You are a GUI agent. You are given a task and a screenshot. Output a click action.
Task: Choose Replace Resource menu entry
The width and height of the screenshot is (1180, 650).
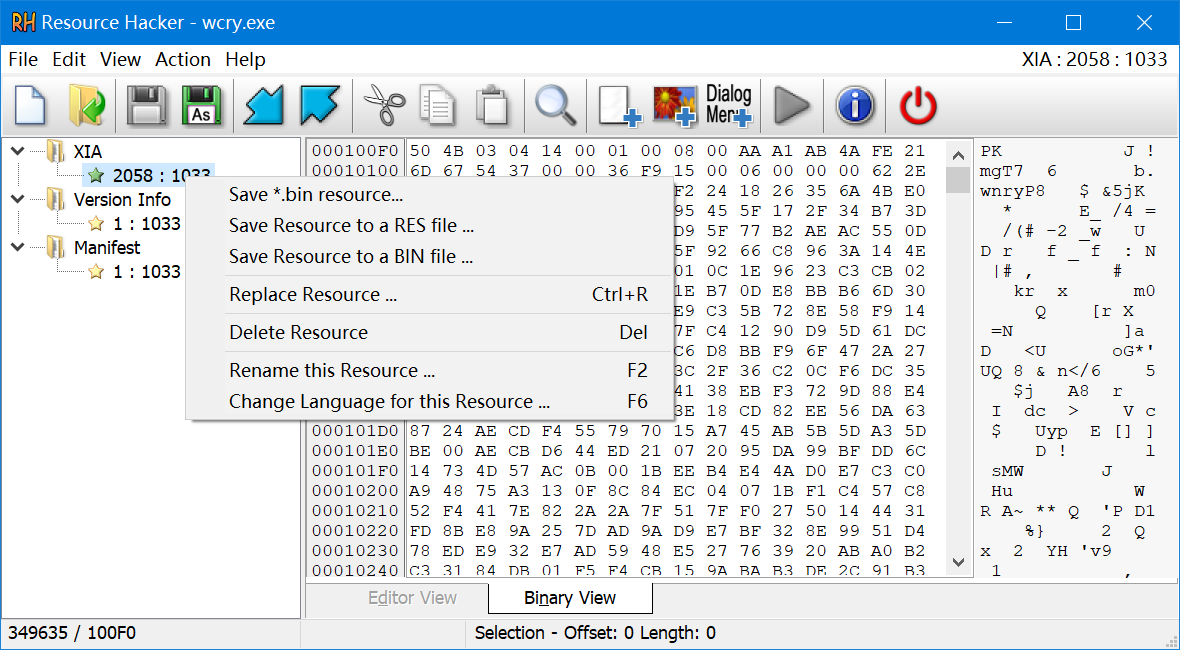[x=312, y=295]
